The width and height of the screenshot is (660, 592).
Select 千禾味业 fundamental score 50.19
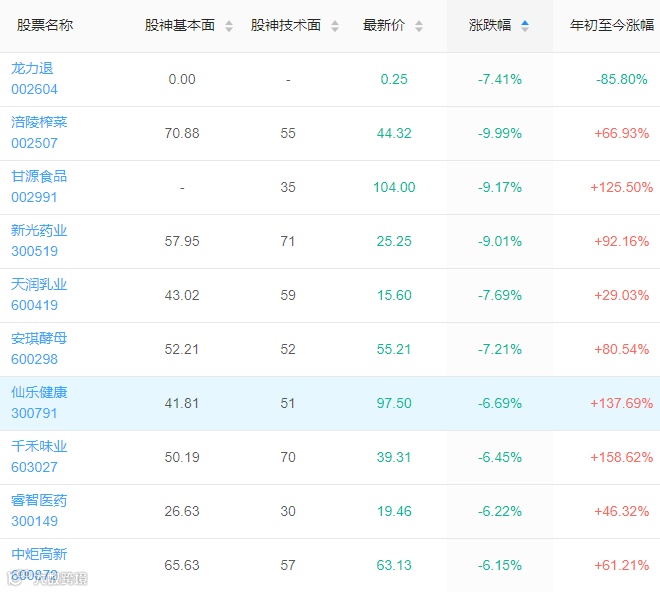(x=182, y=457)
